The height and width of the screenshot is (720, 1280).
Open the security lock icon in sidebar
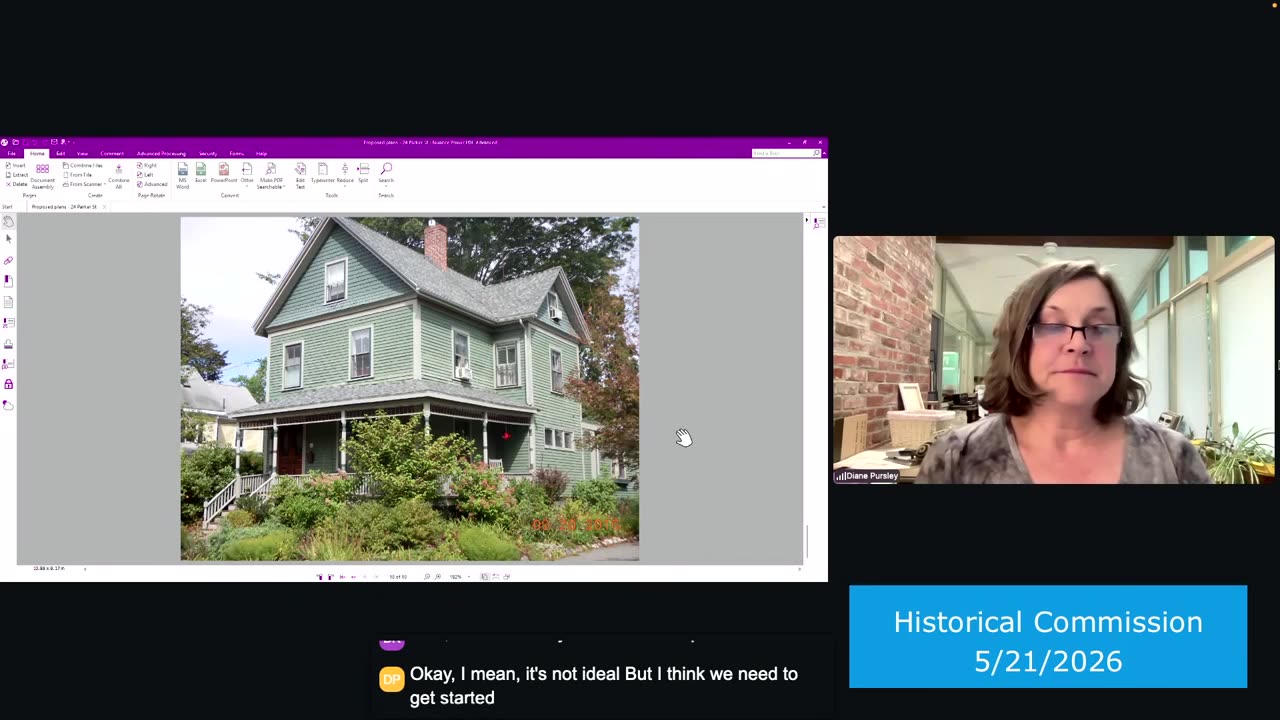8,384
